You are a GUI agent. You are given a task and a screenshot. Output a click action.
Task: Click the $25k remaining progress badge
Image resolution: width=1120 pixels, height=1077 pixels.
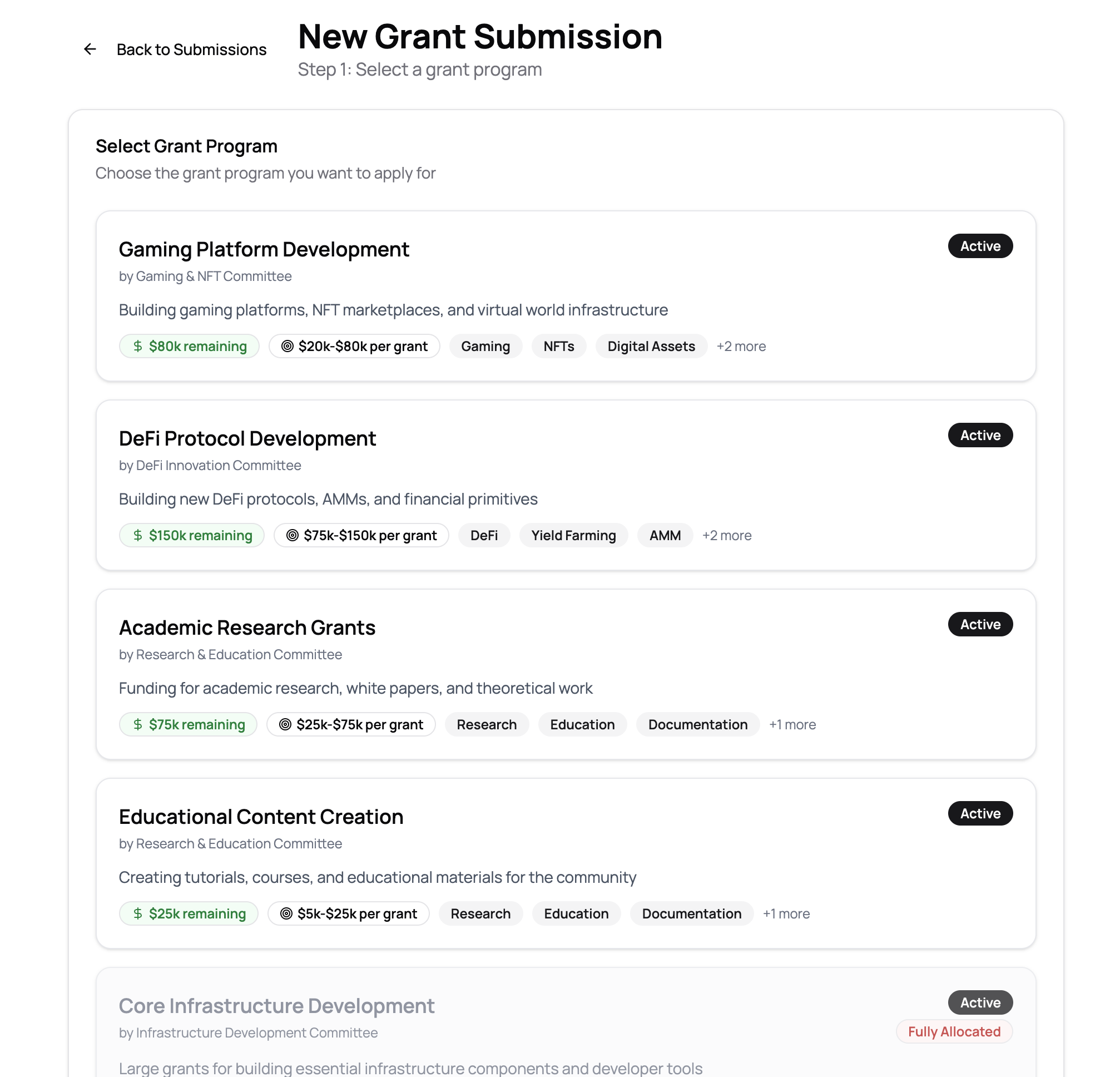[x=189, y=913]
